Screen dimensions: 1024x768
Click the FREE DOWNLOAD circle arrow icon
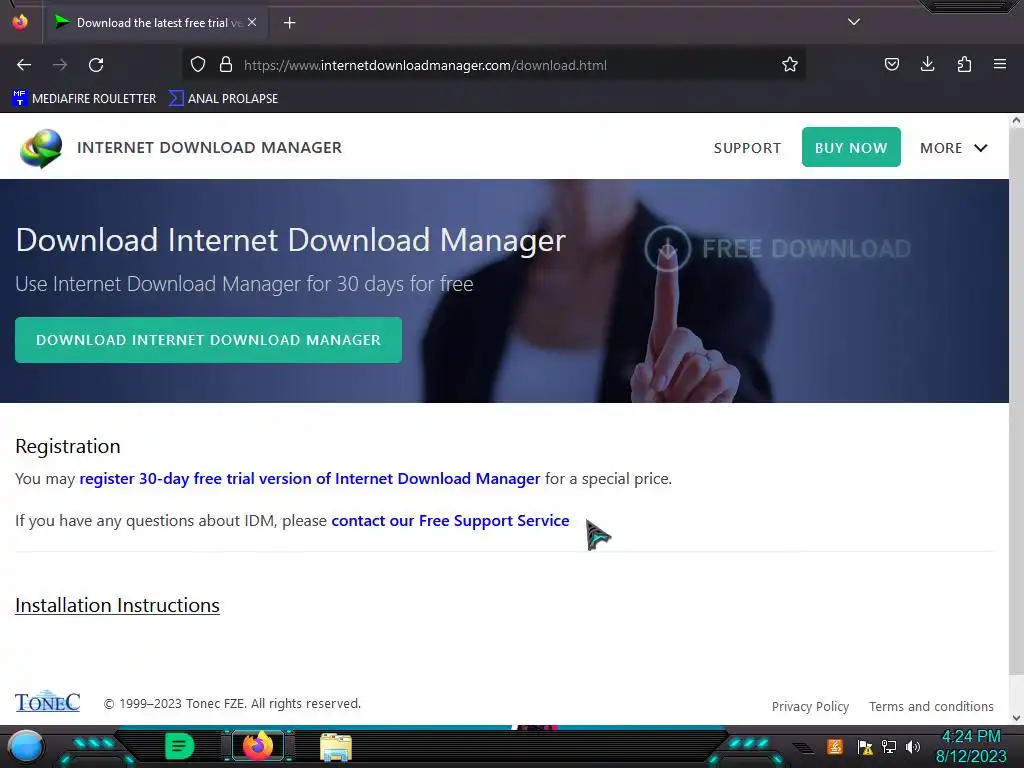pyautogui.click(x=667, y=248)
